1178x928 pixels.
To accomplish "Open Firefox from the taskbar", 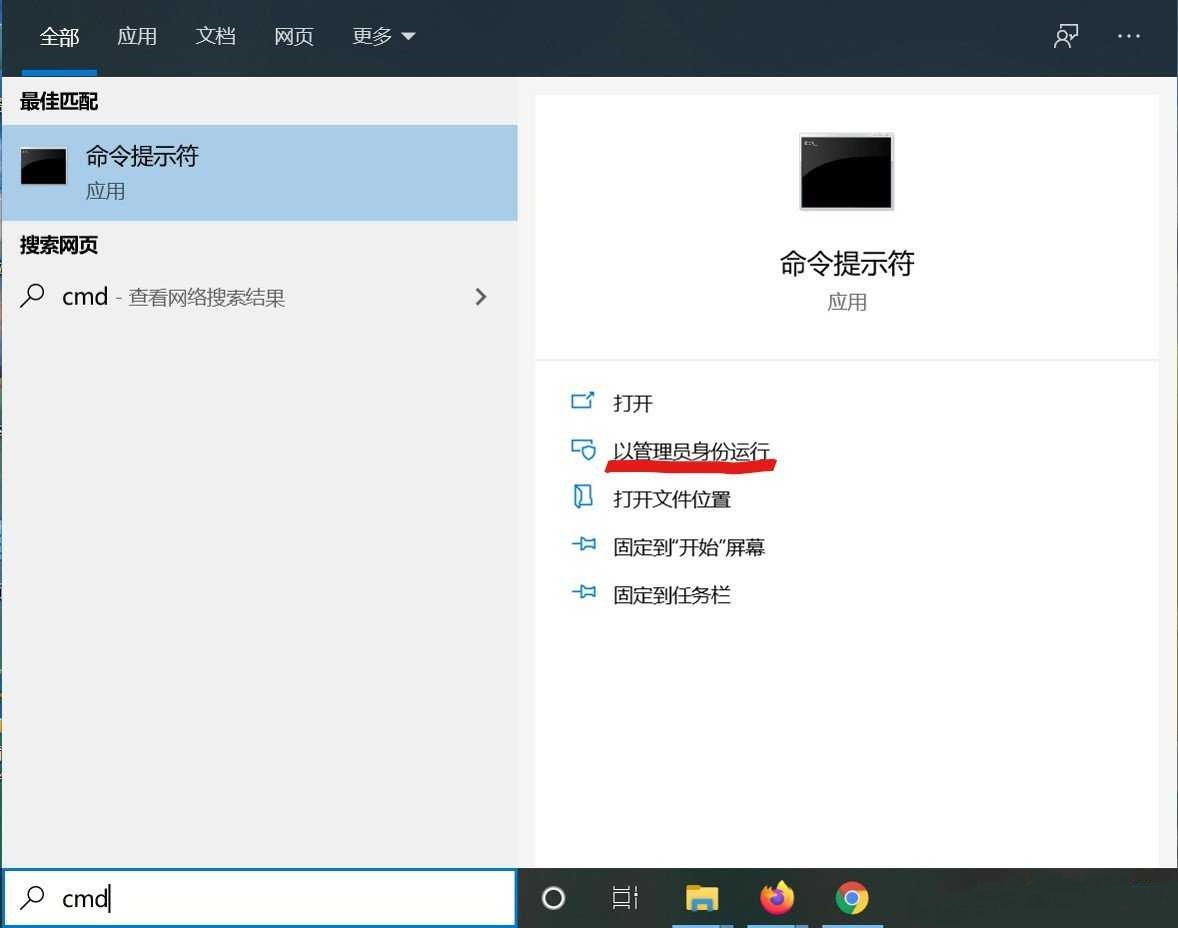I will [x=777, y=898].
